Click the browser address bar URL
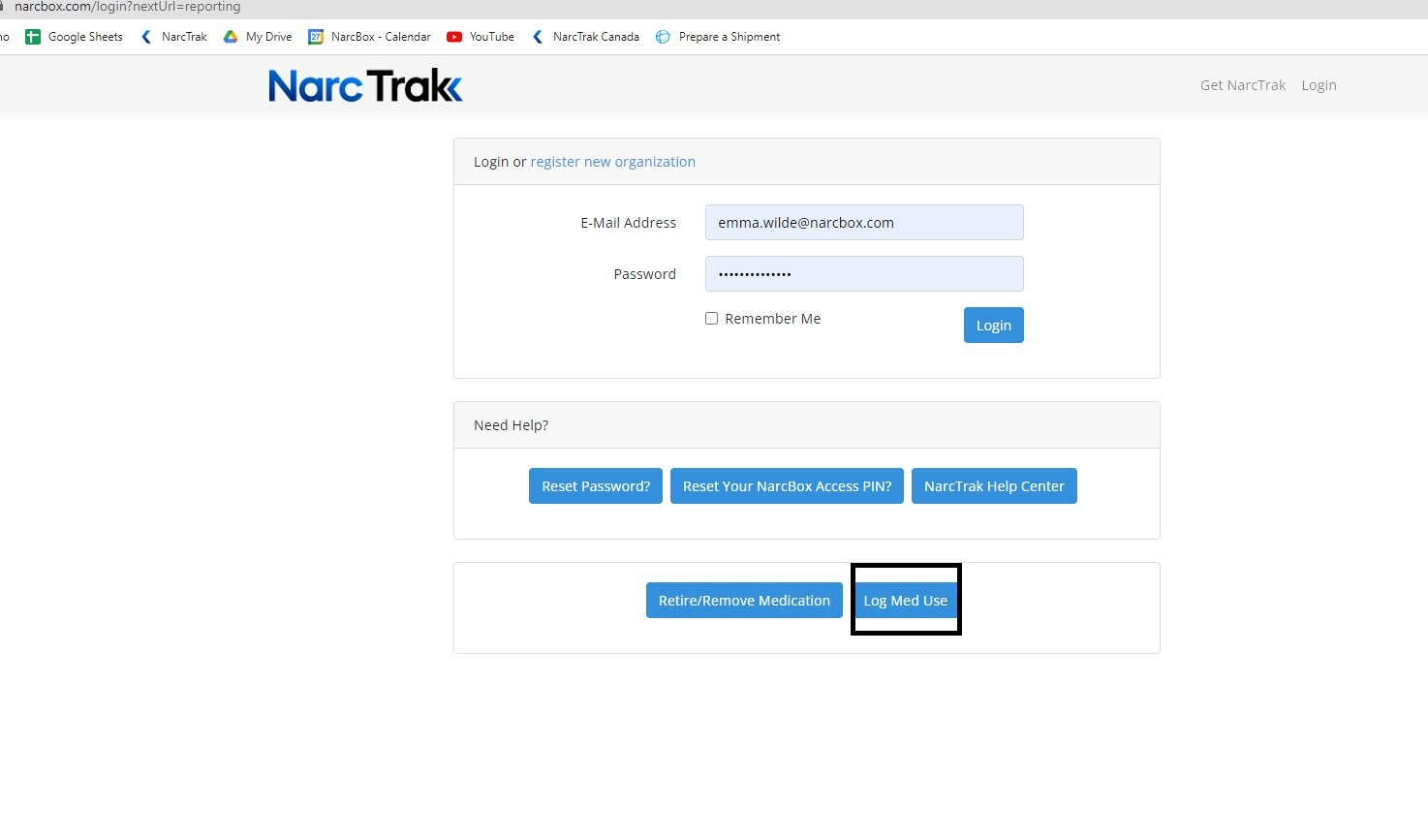This screenshot has width=1428, height=840. (127, 7)
